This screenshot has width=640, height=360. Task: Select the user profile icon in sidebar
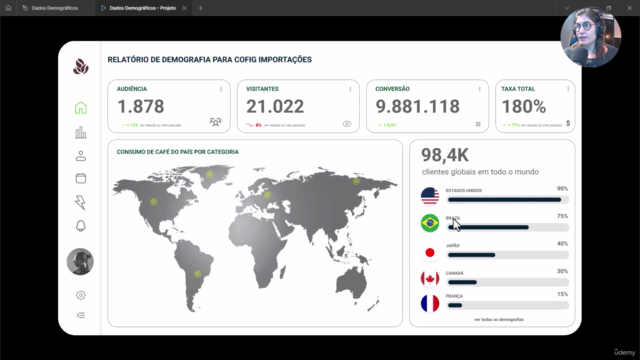(x=81, y=156)
